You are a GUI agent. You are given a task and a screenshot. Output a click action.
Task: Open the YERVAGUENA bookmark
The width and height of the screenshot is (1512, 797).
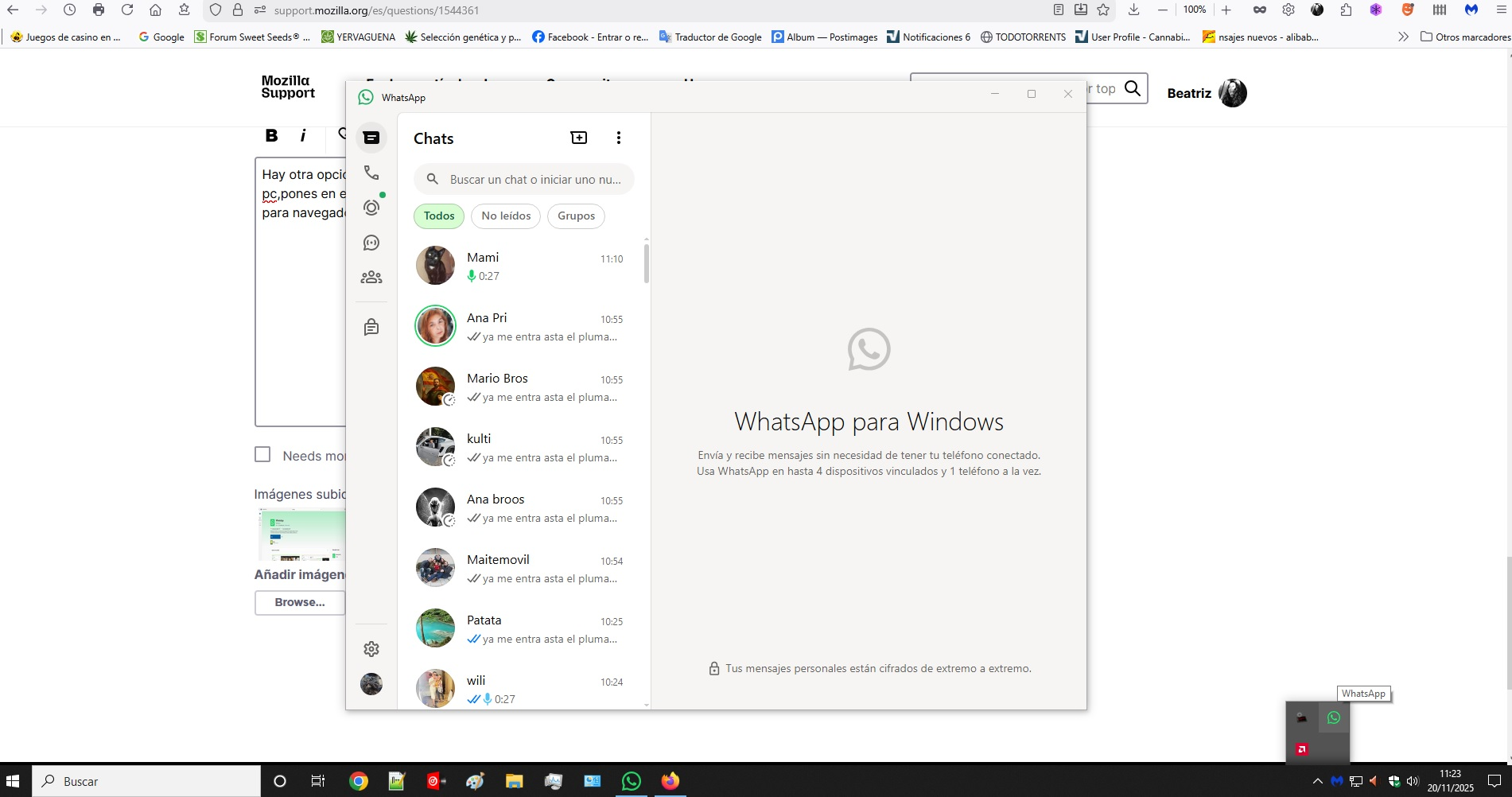pos(358,37)
